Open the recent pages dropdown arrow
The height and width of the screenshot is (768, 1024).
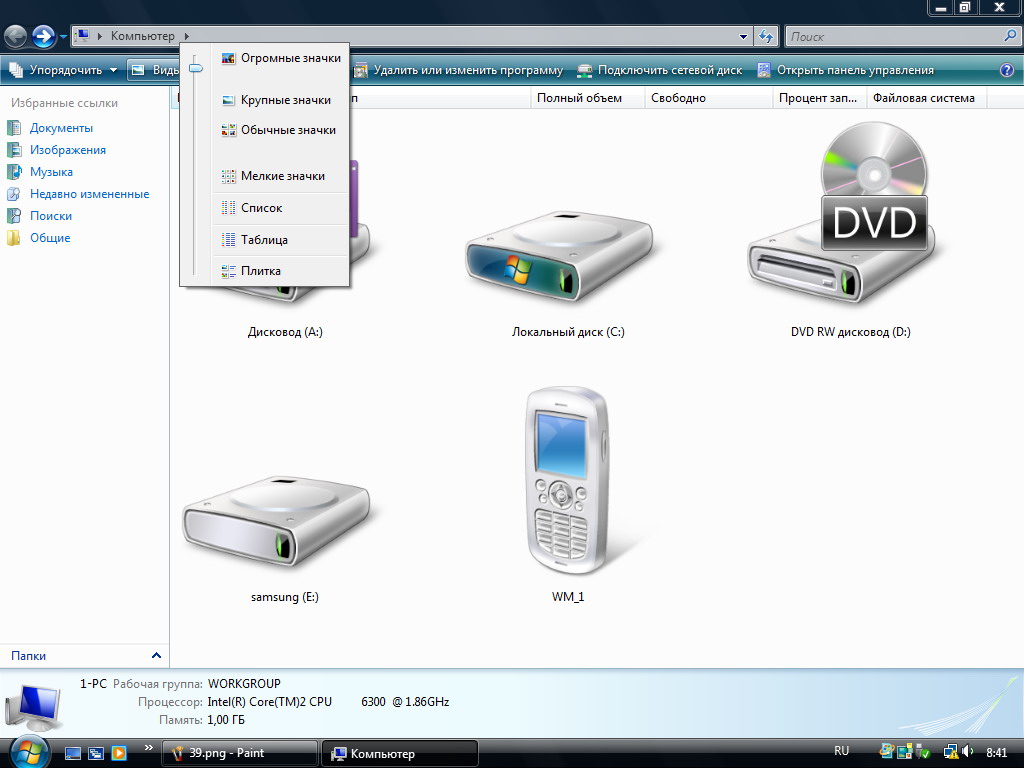click(x=63, y=37)
